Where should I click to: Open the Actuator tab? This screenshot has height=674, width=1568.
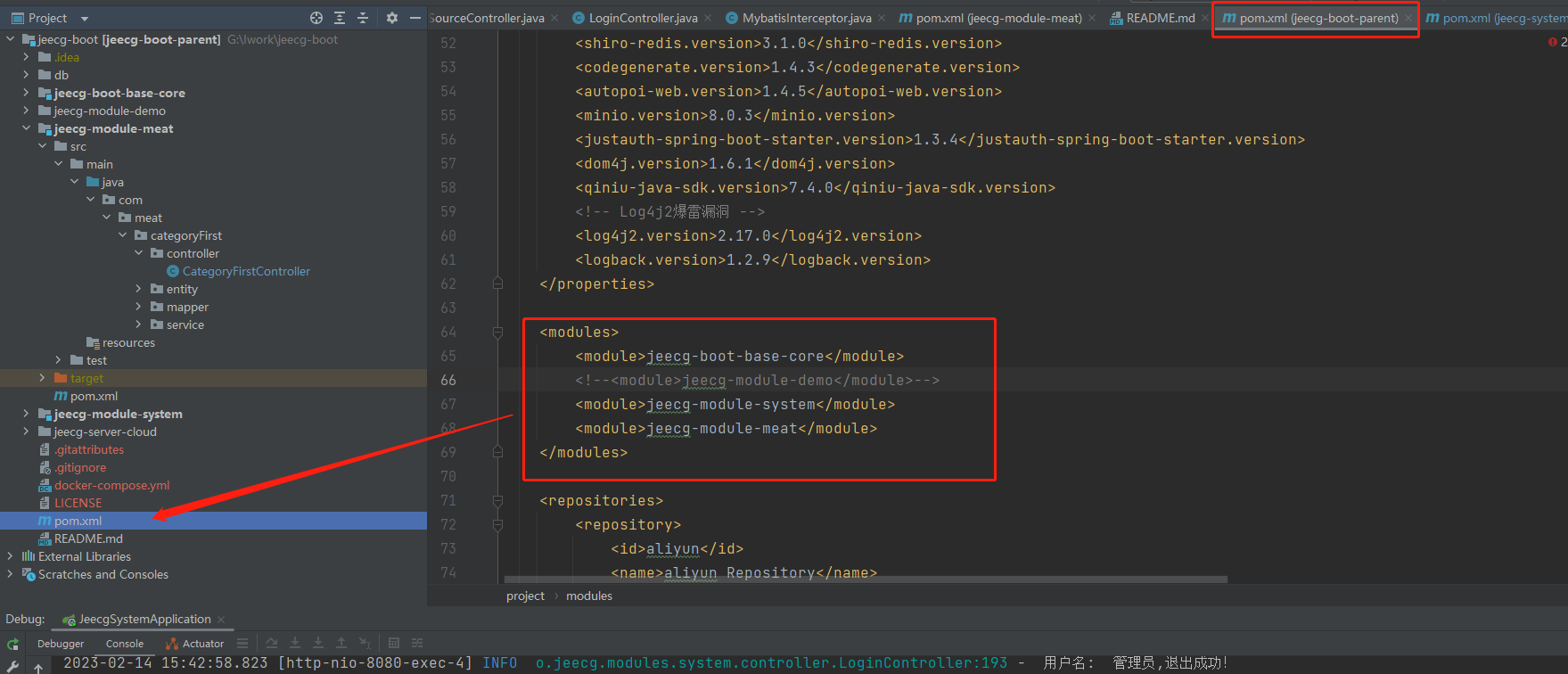(195, 644)
